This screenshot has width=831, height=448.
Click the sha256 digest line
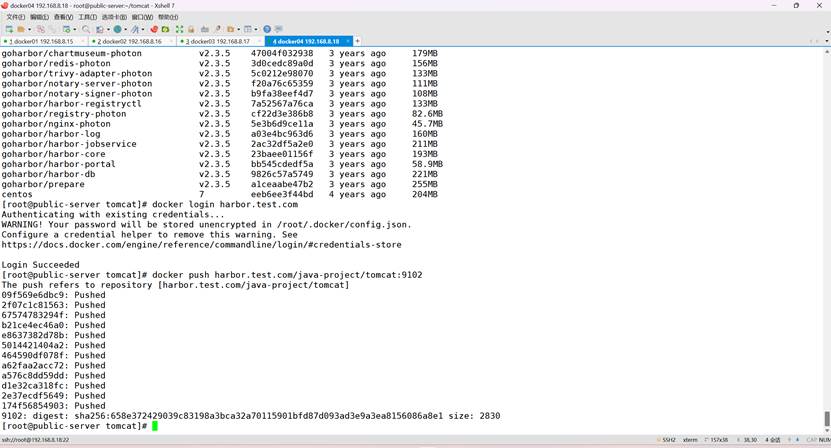[251, 416]
